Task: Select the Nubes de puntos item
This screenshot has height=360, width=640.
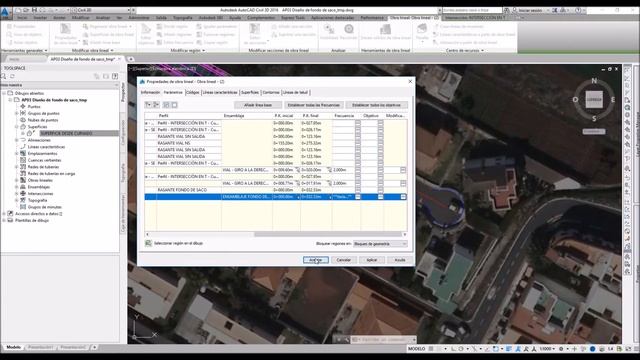Action: (x=43, y=120)
